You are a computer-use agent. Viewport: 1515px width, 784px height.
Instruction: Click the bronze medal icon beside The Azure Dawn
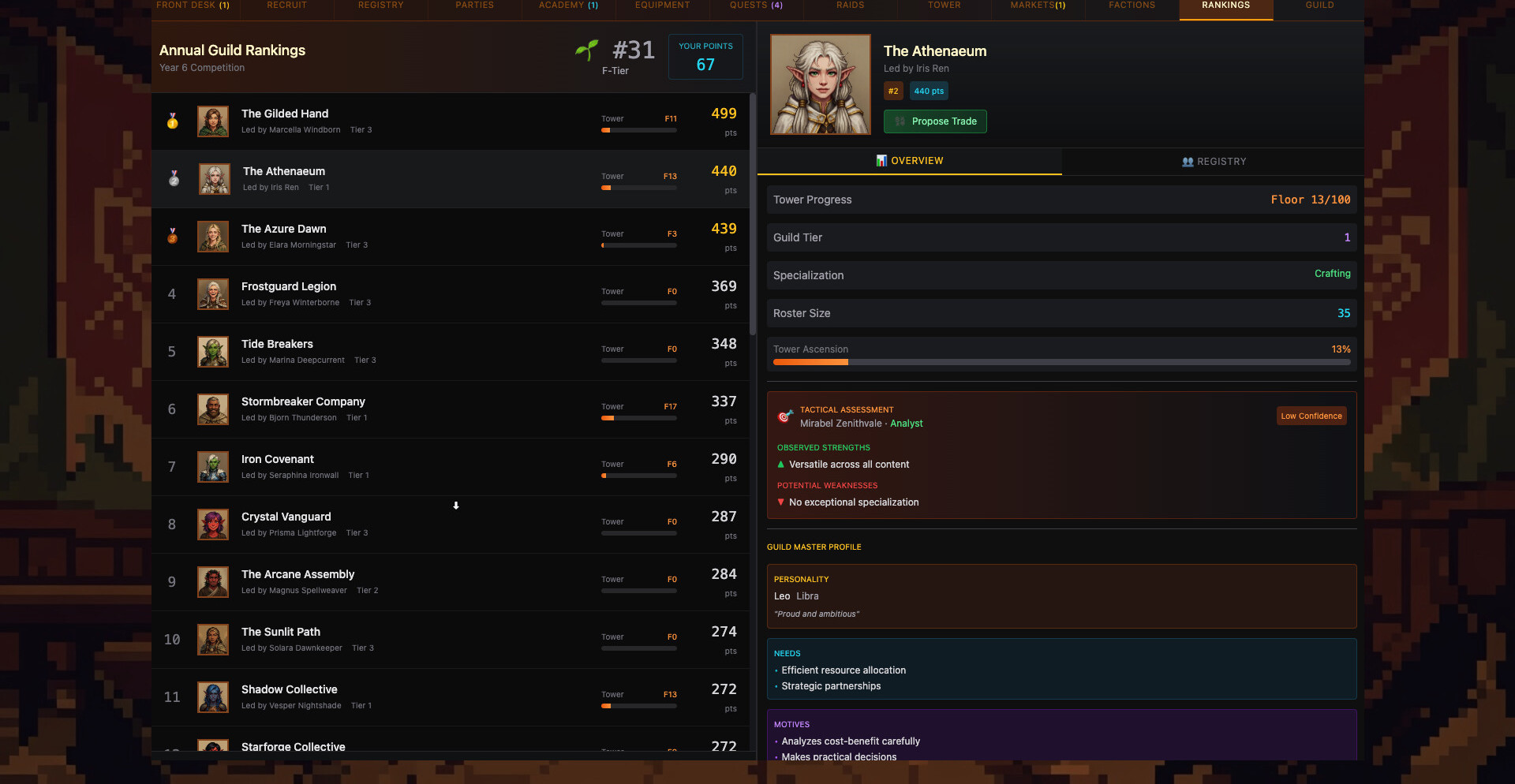coord(173,236)
